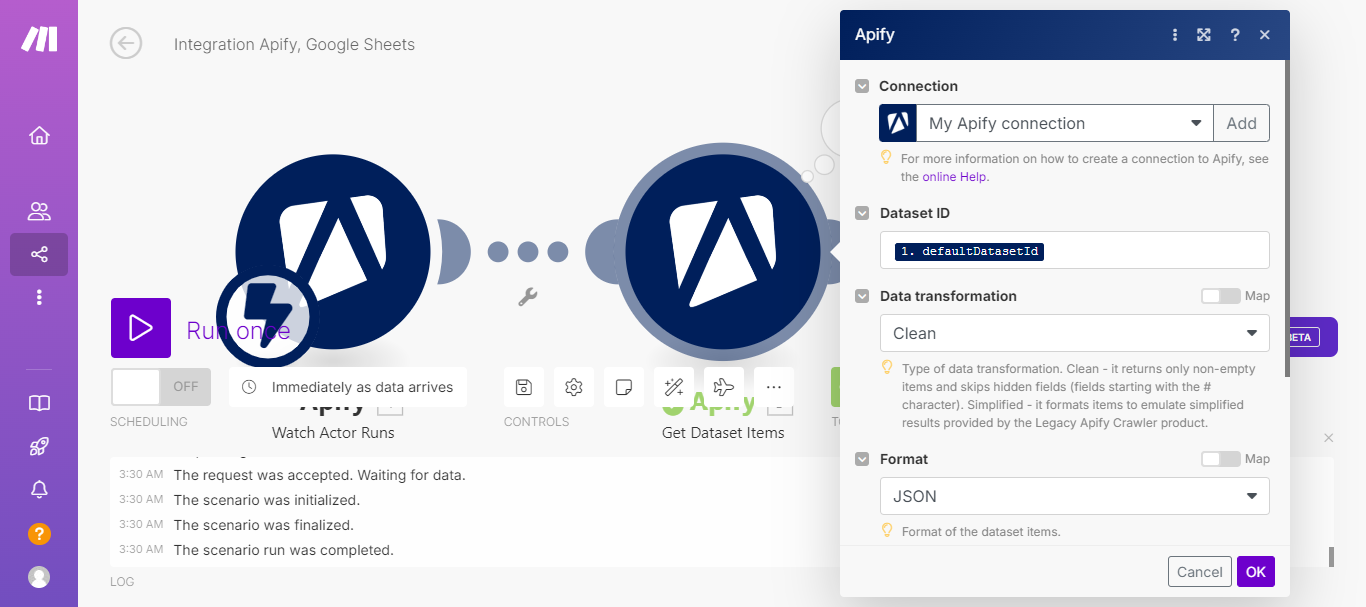Click the Explain flow airplane icon
This screenshot has height=607, width=1366.
[x=724, y=387]
